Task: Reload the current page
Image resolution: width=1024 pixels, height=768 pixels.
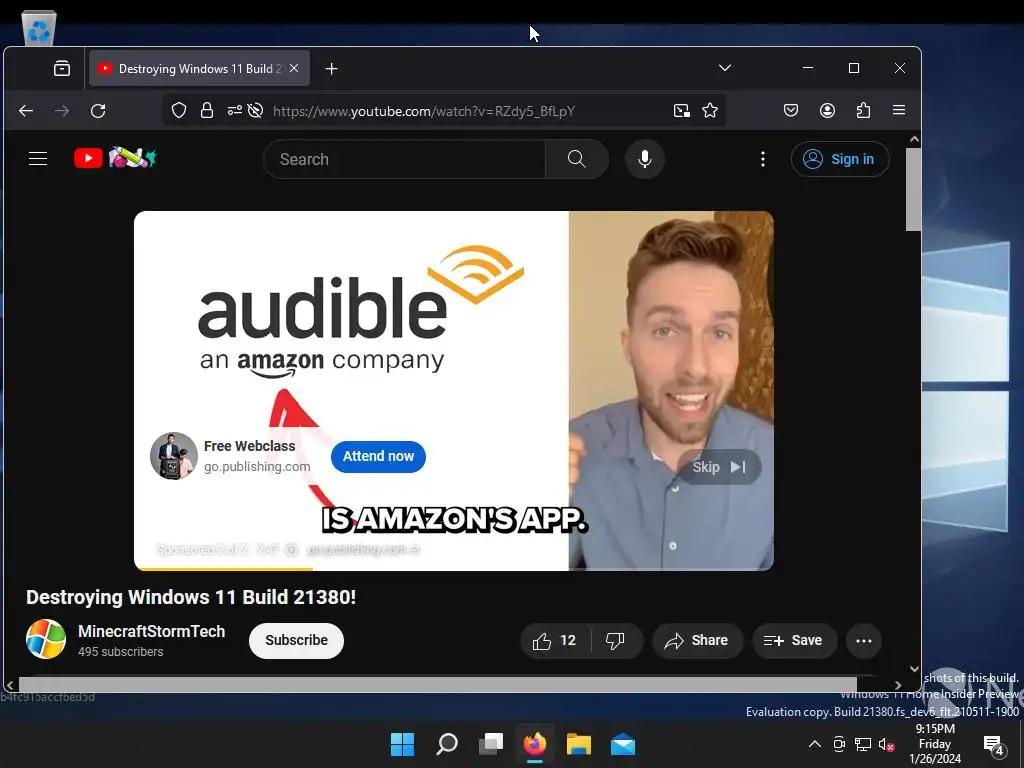Action: tap(98, 111)
